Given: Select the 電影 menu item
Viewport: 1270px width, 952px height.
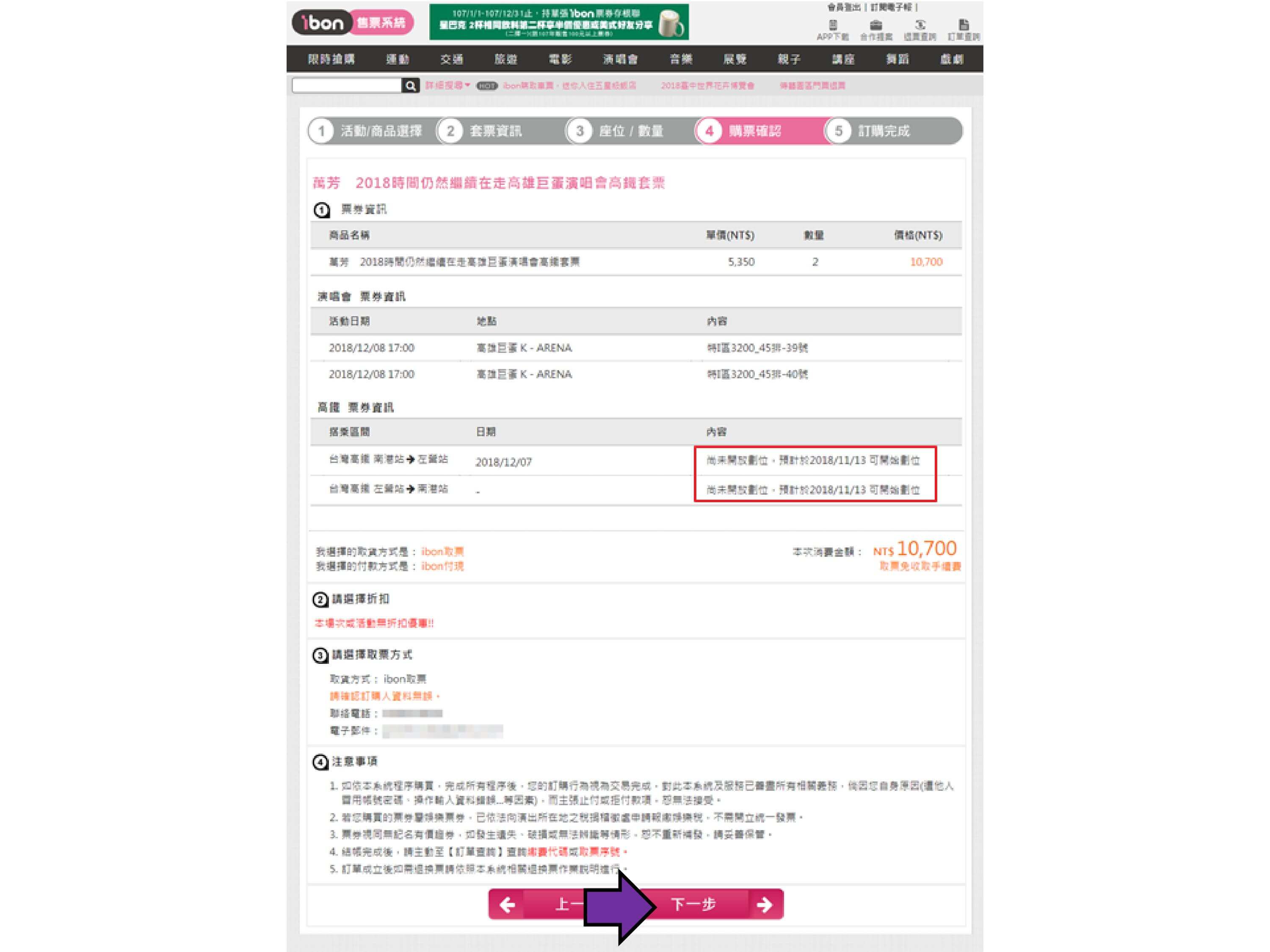Looking at the screenshot, I should (560, 59).
